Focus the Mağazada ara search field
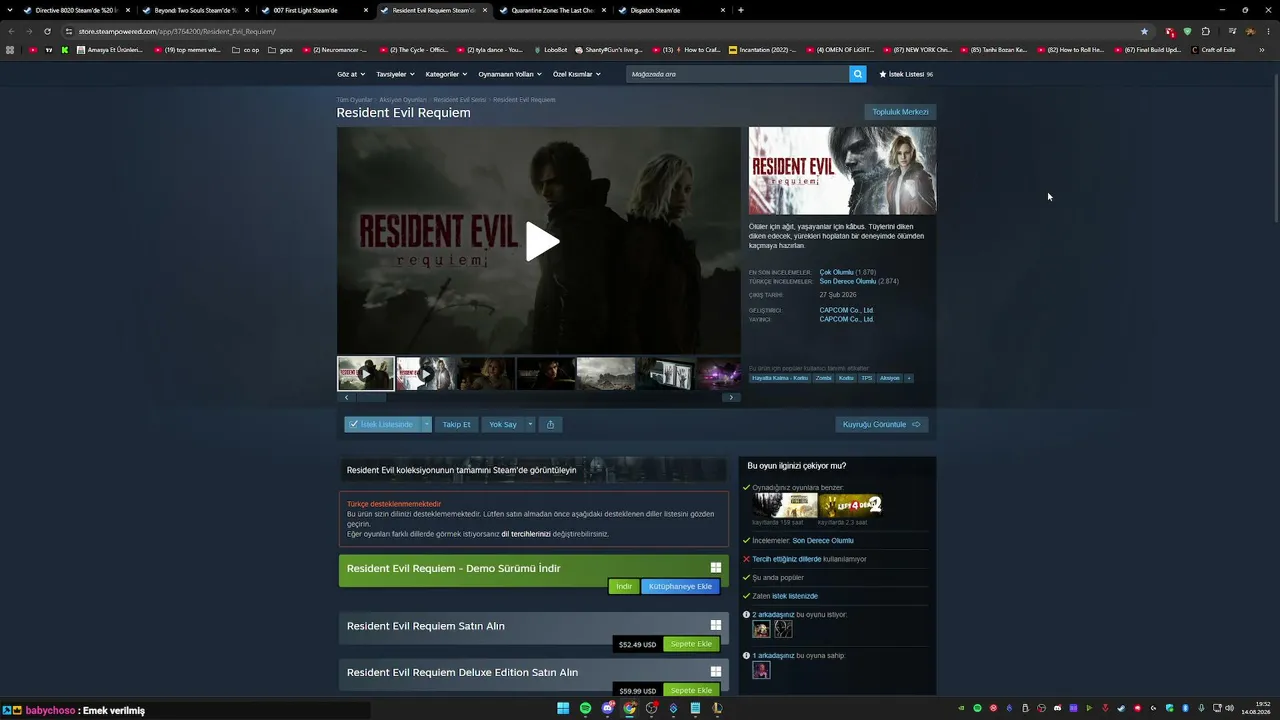This screenshot has height=720, width=1280. tap(737, 74)
